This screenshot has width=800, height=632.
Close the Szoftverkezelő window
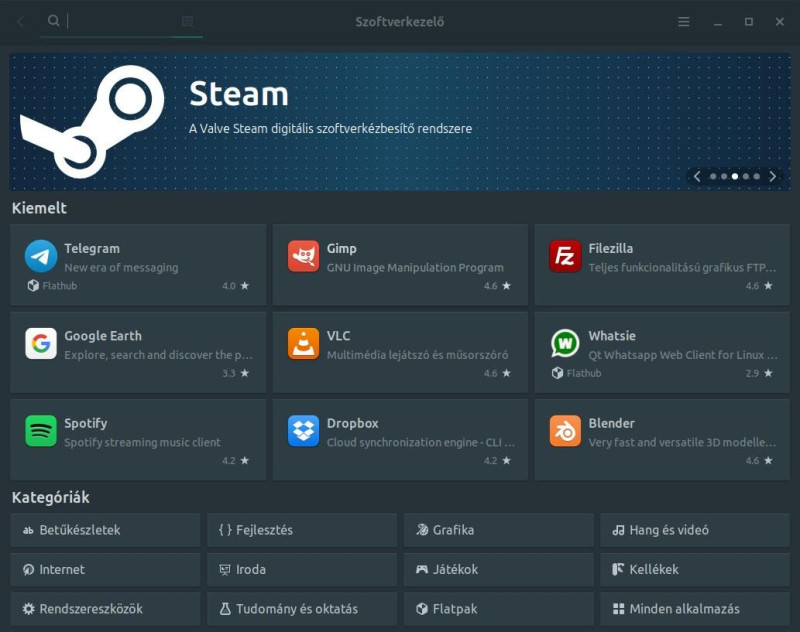tap(780, 21)
